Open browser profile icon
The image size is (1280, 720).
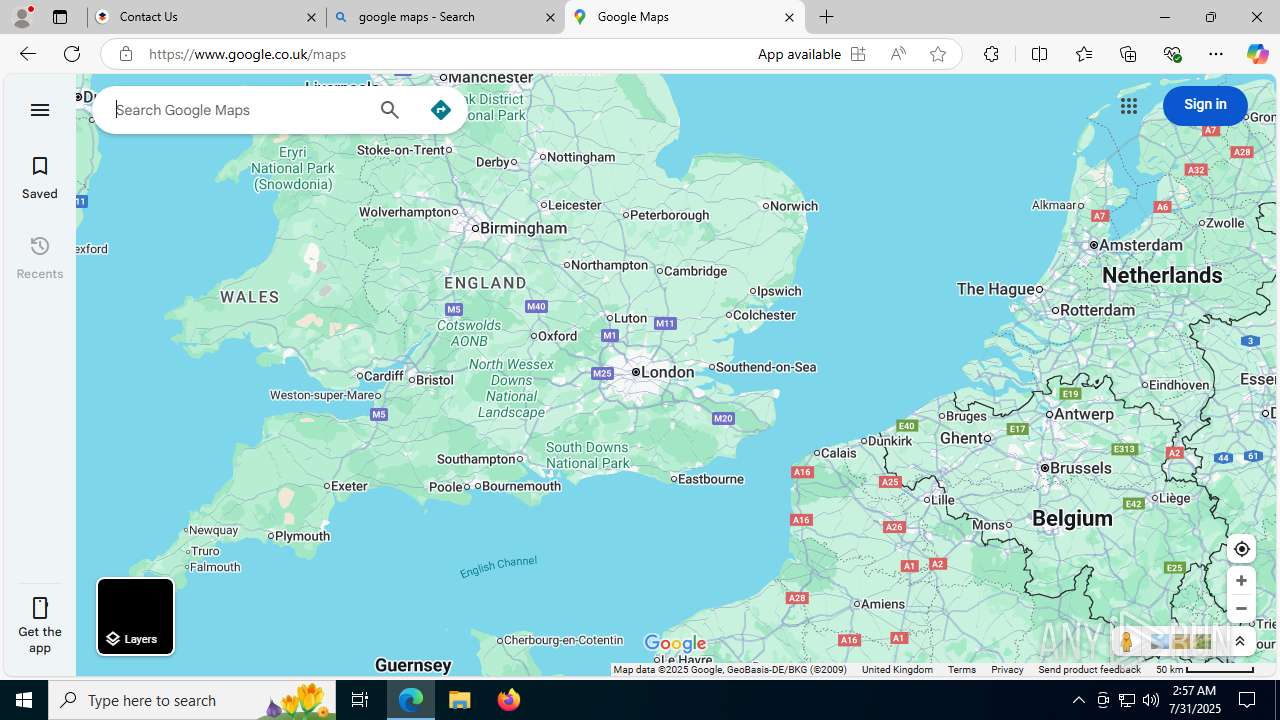click(22, 17)
